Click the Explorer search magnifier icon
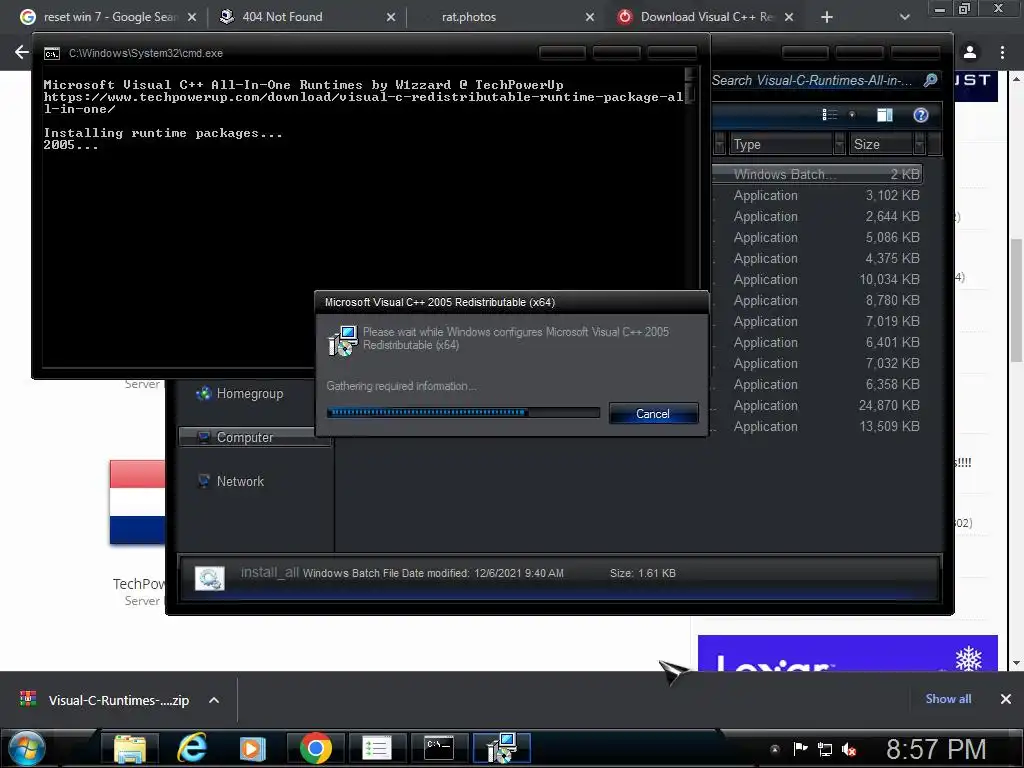Screen dimensions: 1024x768 tap(931, 80)
